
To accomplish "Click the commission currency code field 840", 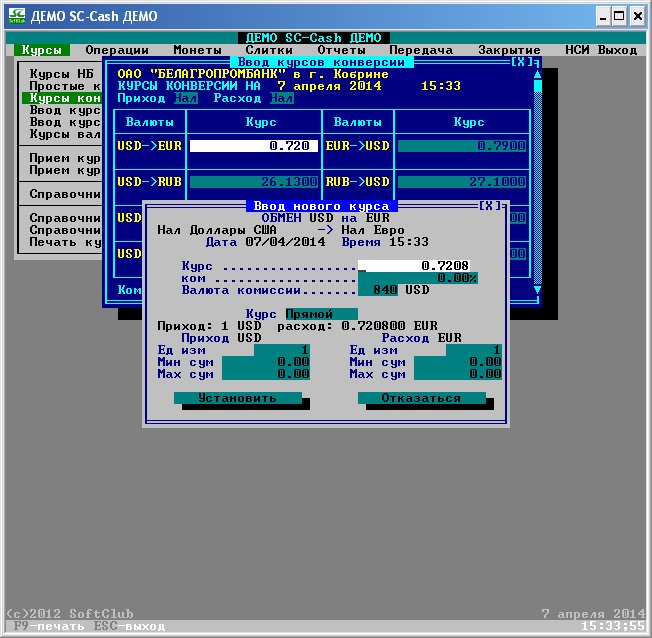I will tap(378, 290).
